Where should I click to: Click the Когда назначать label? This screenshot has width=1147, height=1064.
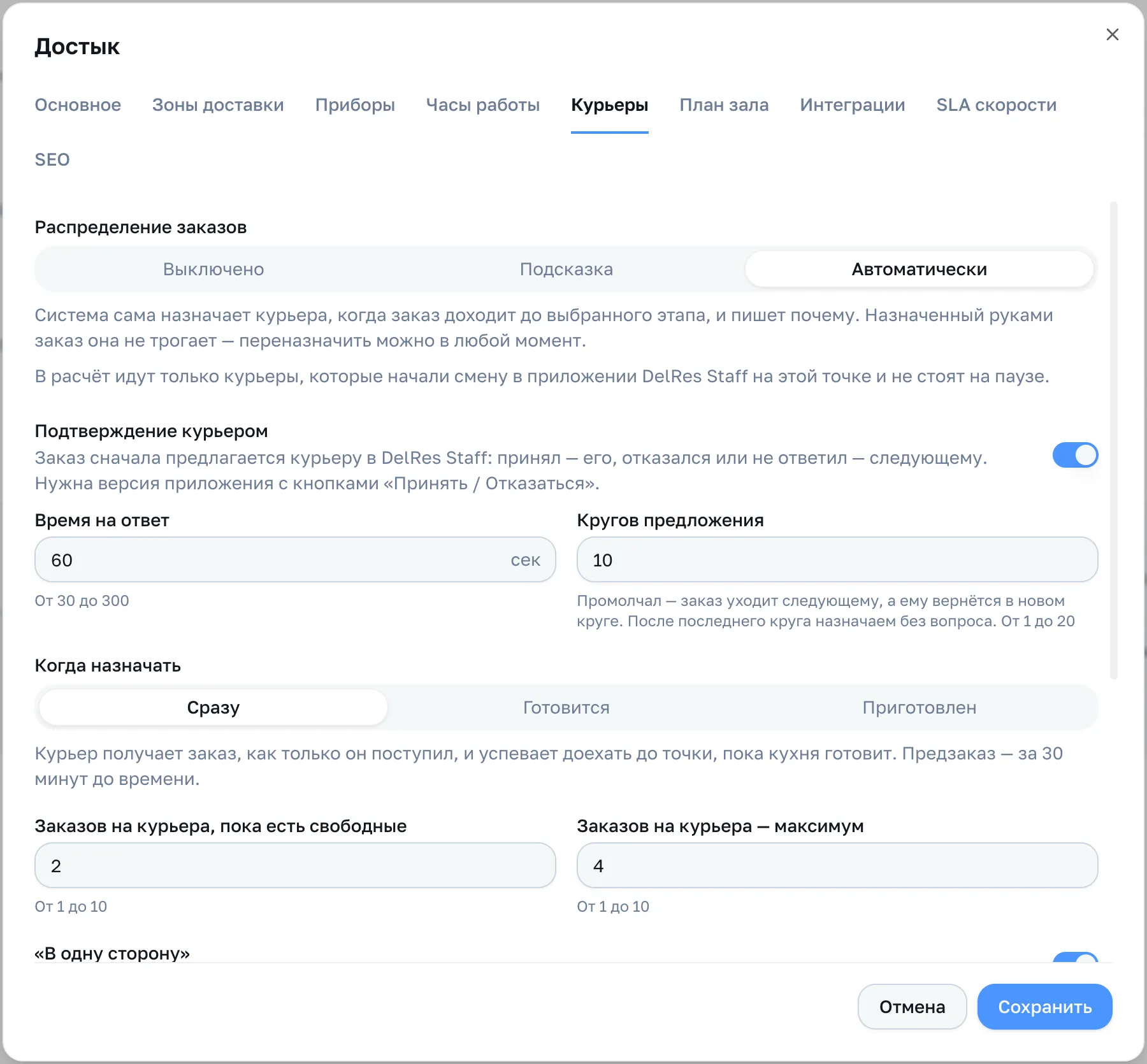tap(108, 666)
